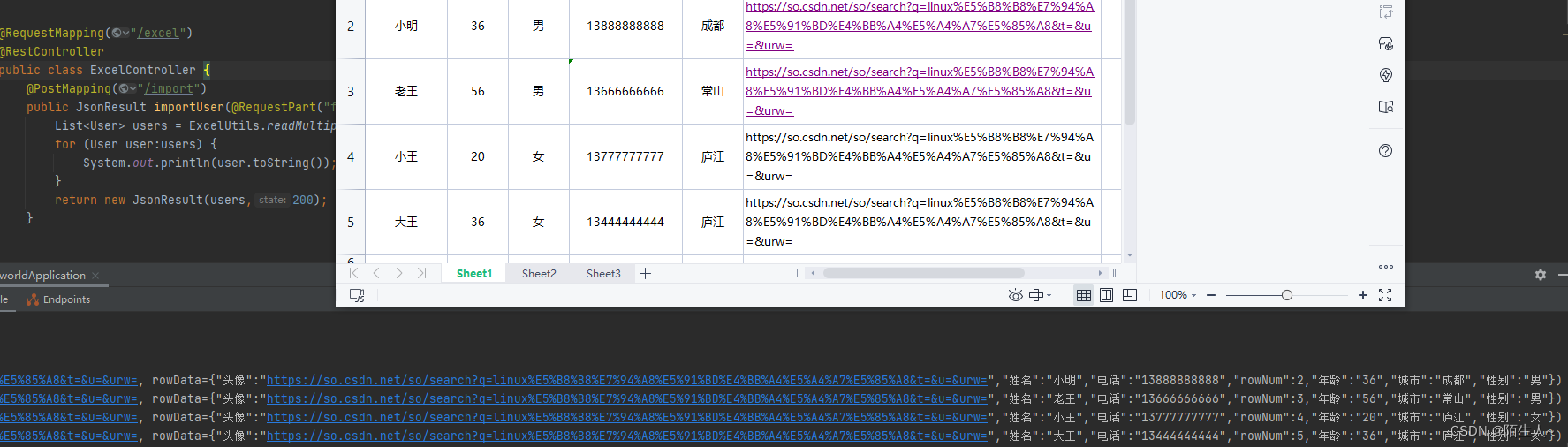Open globe dropdown next to /import mapping
1568x447 pixels.
click(x=127, y=88)
